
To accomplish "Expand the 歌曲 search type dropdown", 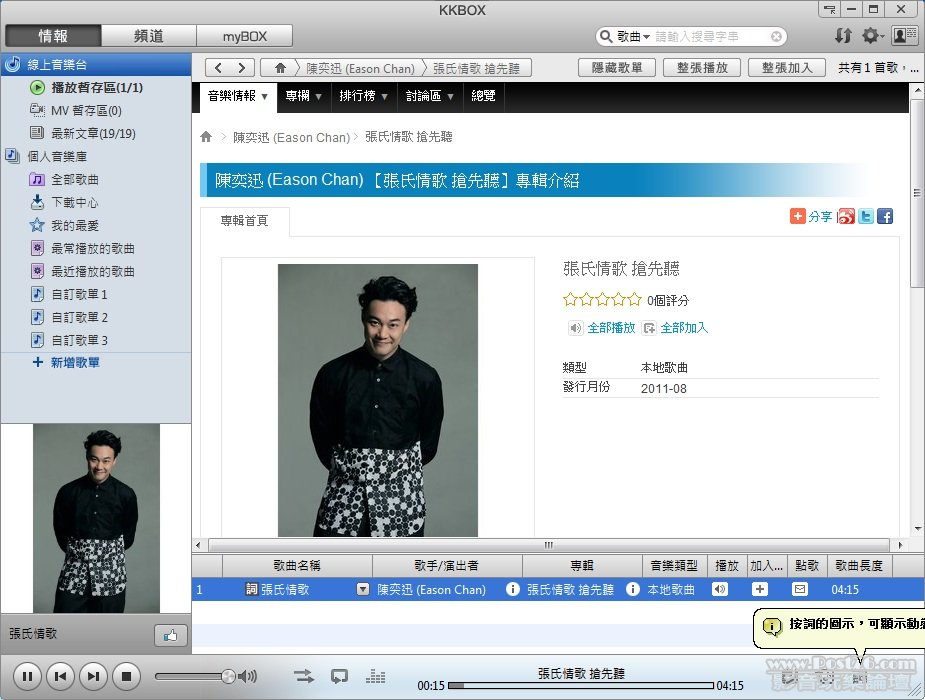I will tap(633, 37).
